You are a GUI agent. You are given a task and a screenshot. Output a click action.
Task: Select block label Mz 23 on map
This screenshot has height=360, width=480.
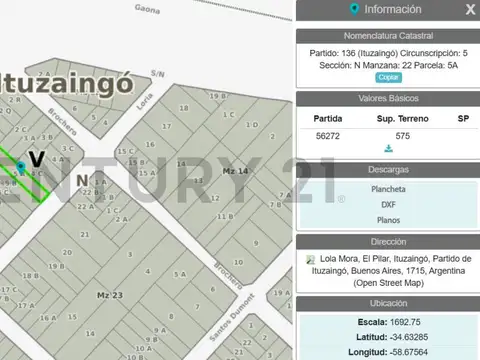click(110, 295)
